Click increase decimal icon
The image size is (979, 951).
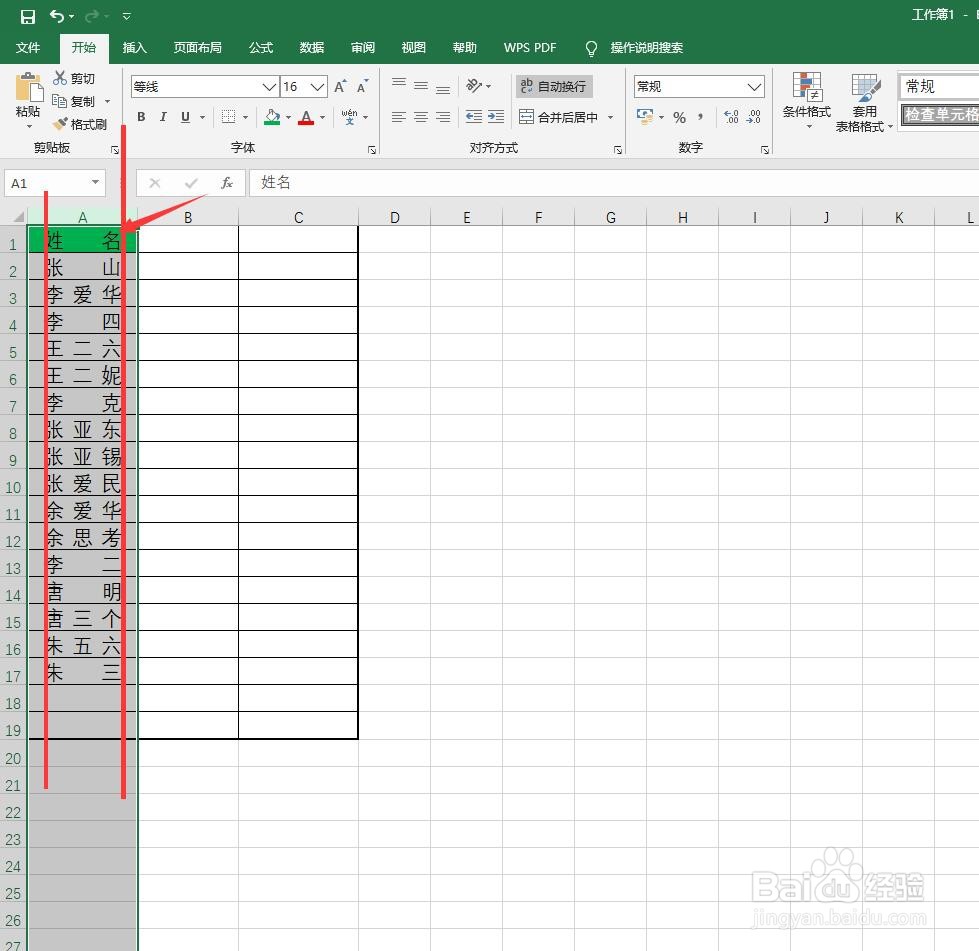click(x=731, y=117)
